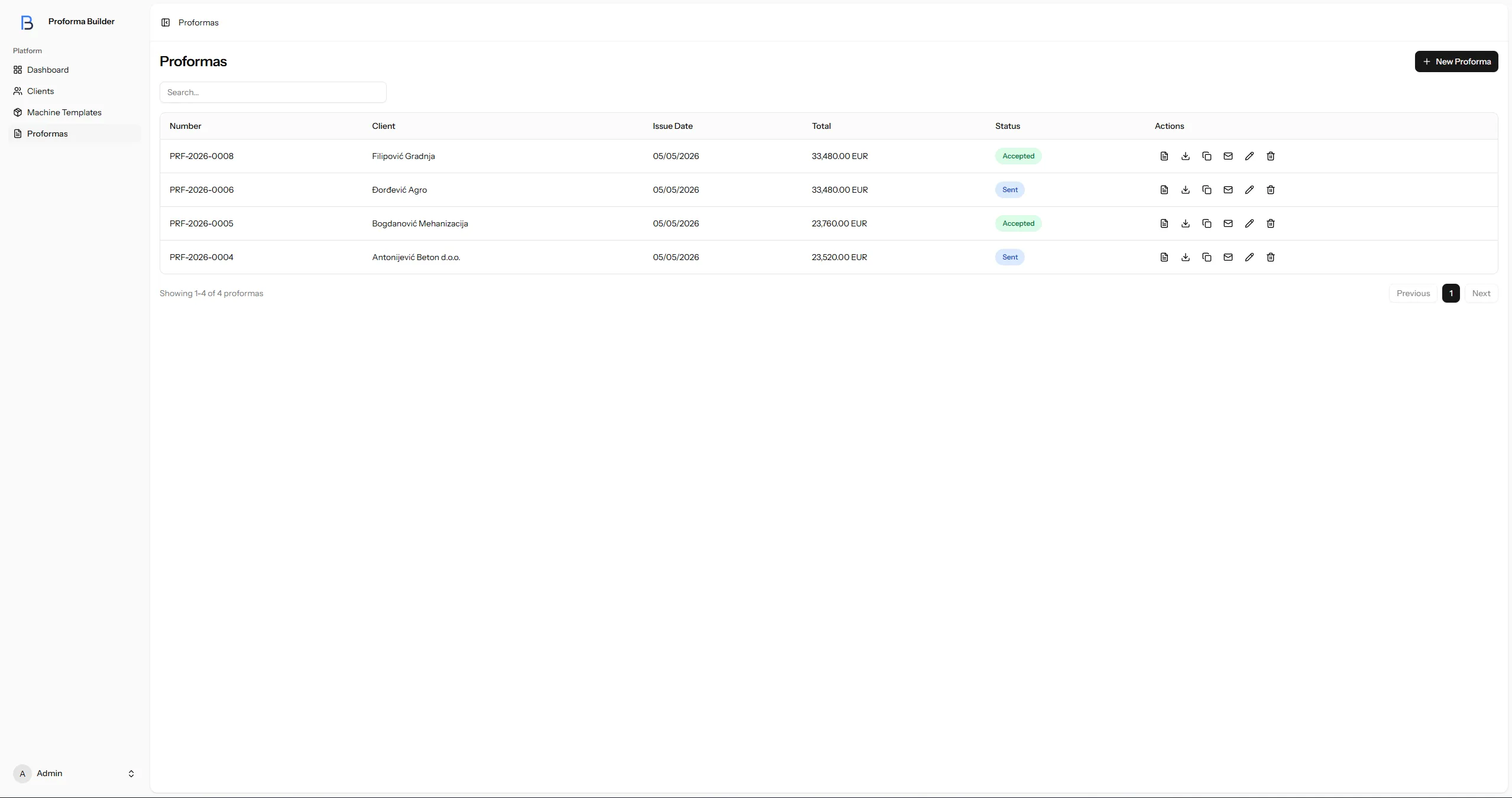Click the Proforma Builder logo
1512x798 pixels.
click(27, 22)
